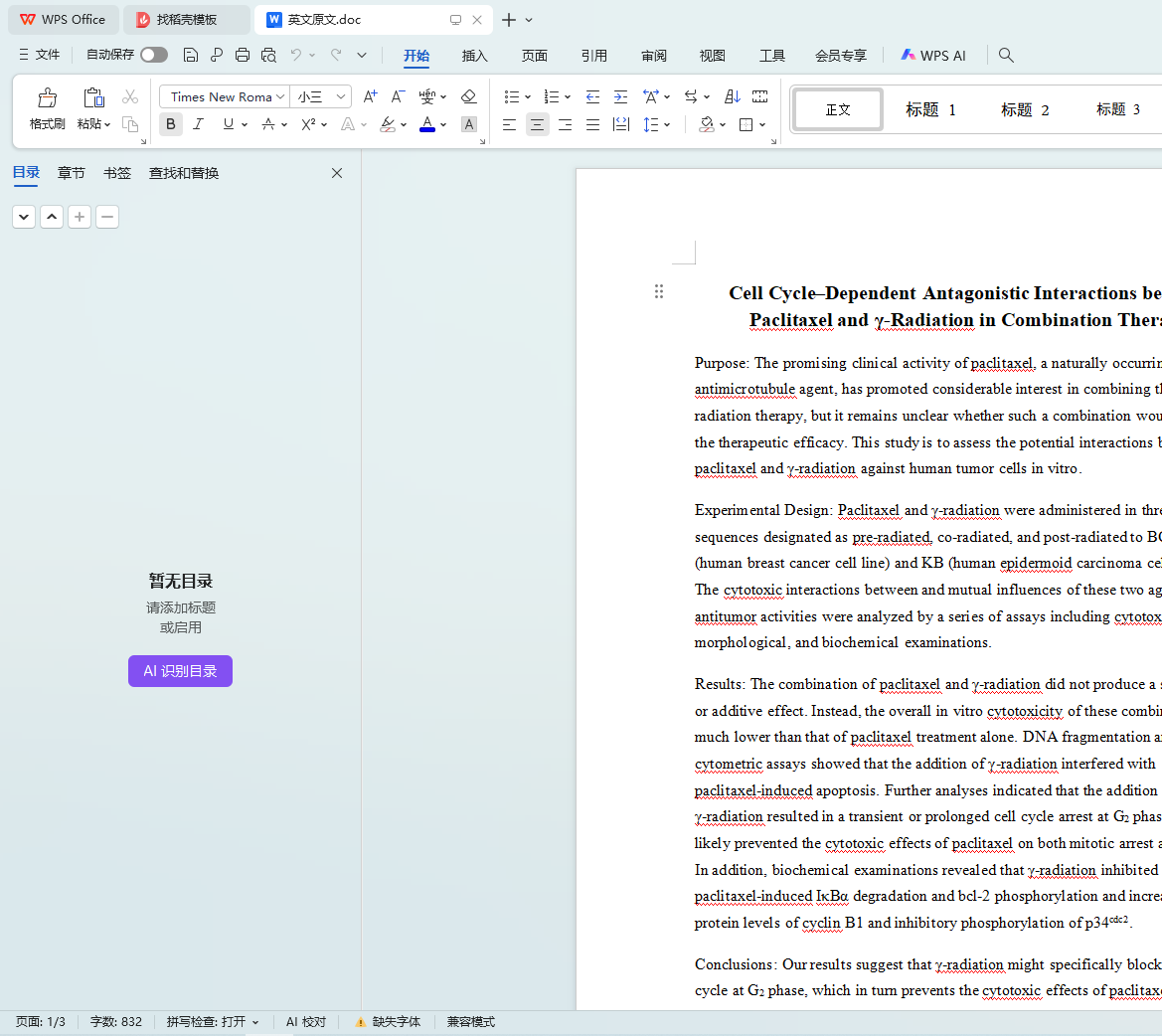Screen dimensions: 1162x1036
Task: Click the export to PDF icon
Action: point(217,55)
